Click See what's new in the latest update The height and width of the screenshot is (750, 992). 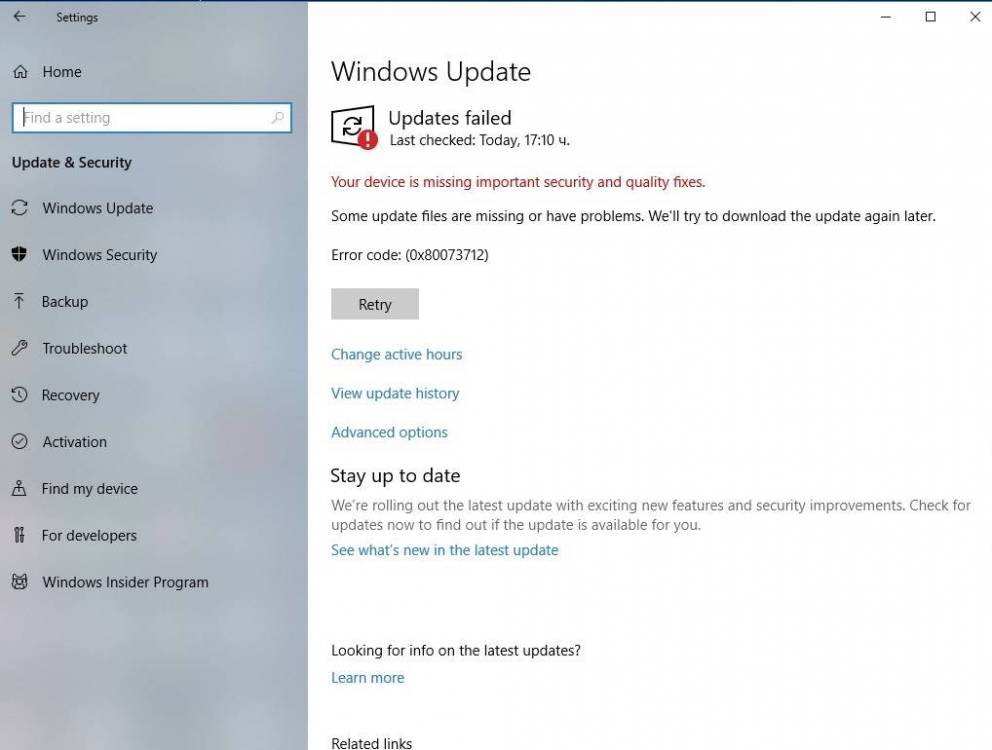(444, 550)
